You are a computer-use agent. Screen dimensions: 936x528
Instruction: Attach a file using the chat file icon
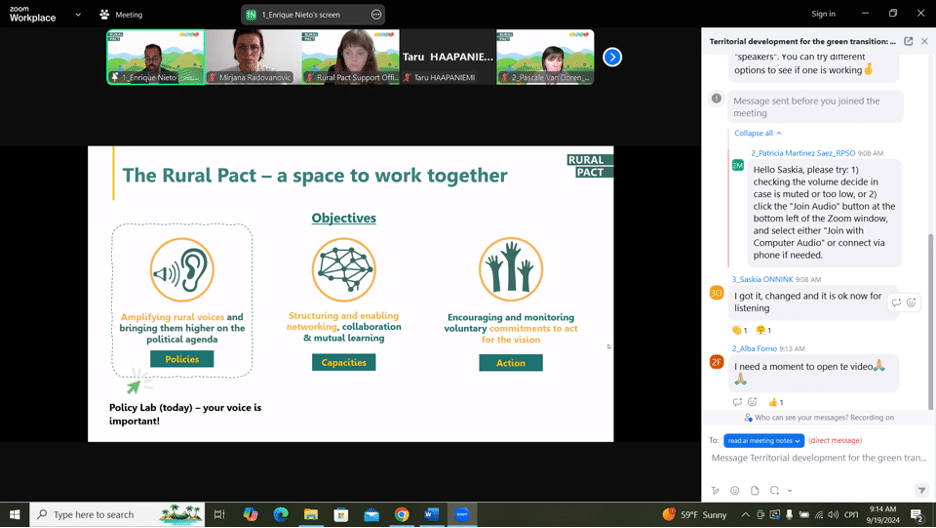click(755, 491)
